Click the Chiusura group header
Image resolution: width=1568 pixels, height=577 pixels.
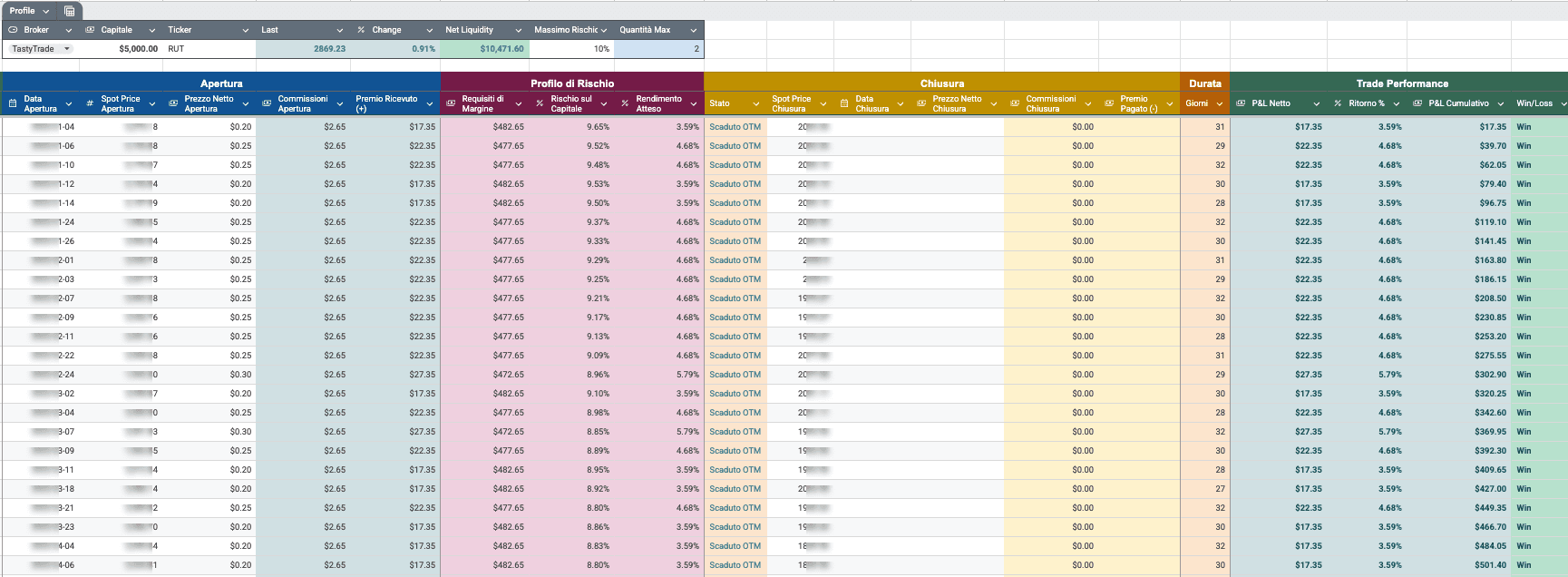pyautogui.click(x=942, y=83)
